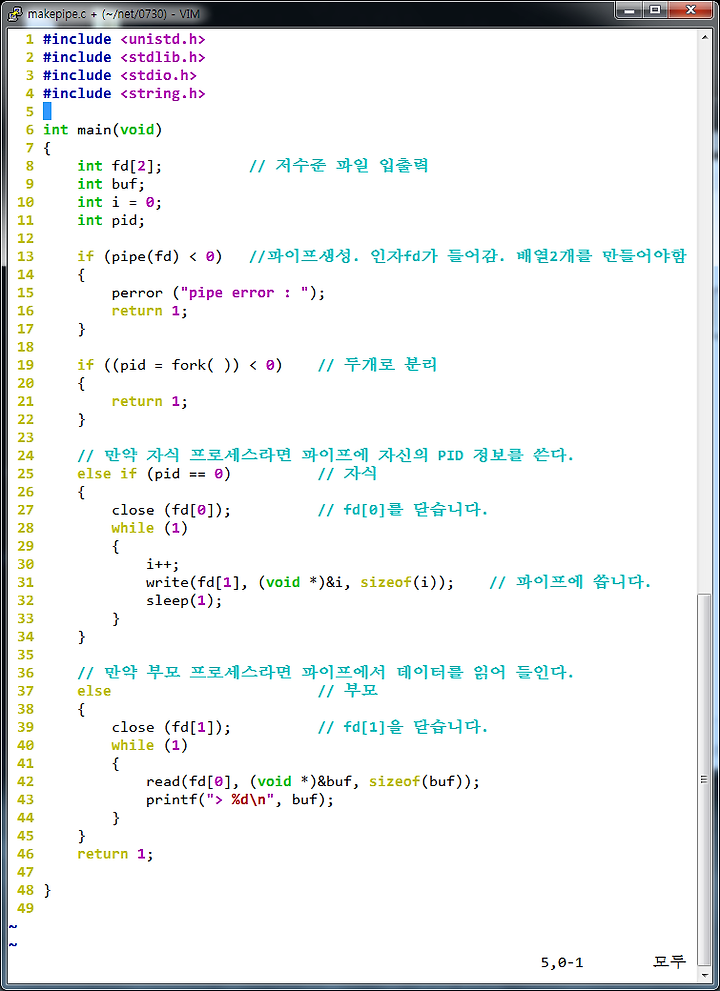Click the comment on line 24 about PID

point(326,456)
